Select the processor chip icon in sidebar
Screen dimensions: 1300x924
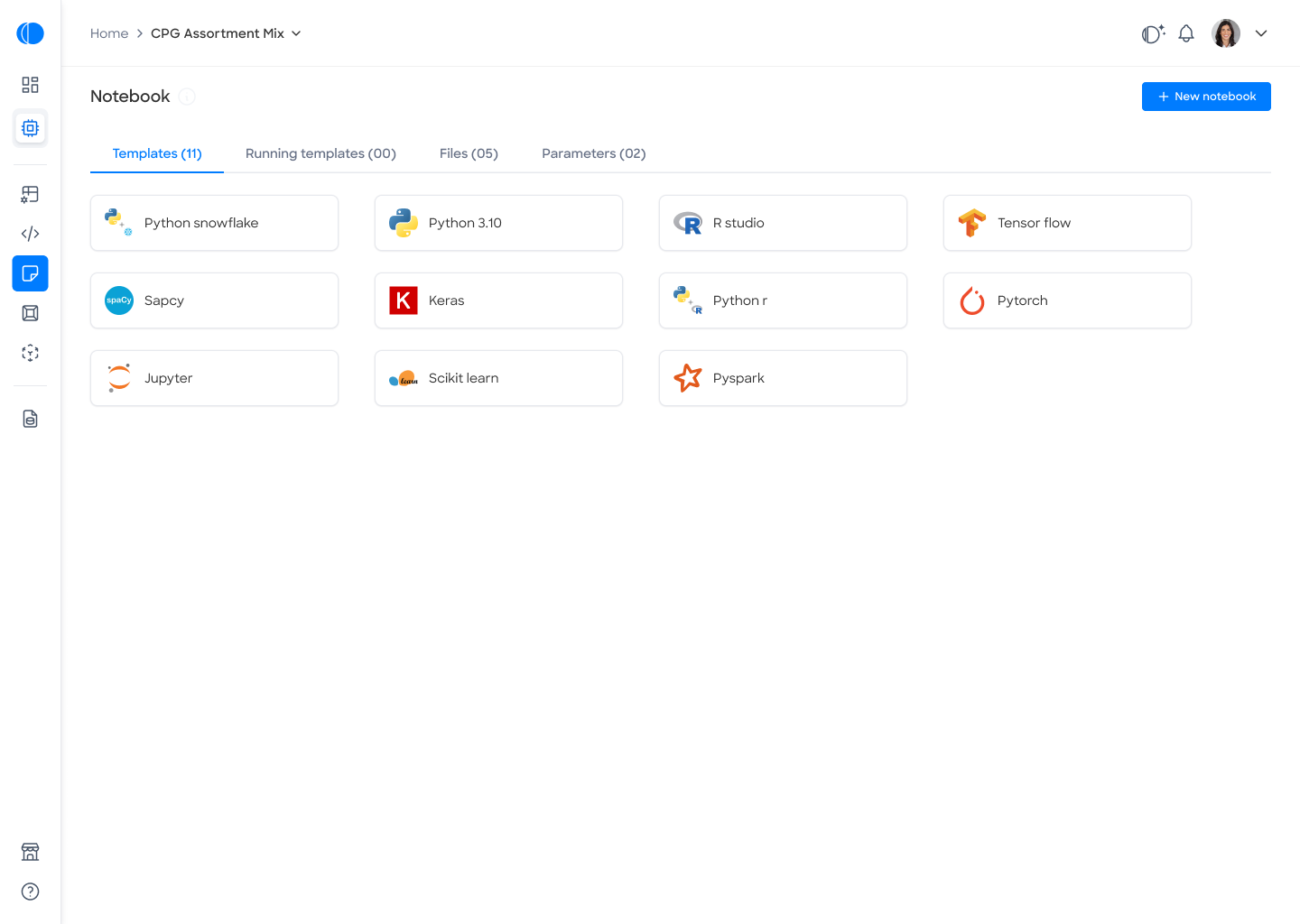click(30, 128)
